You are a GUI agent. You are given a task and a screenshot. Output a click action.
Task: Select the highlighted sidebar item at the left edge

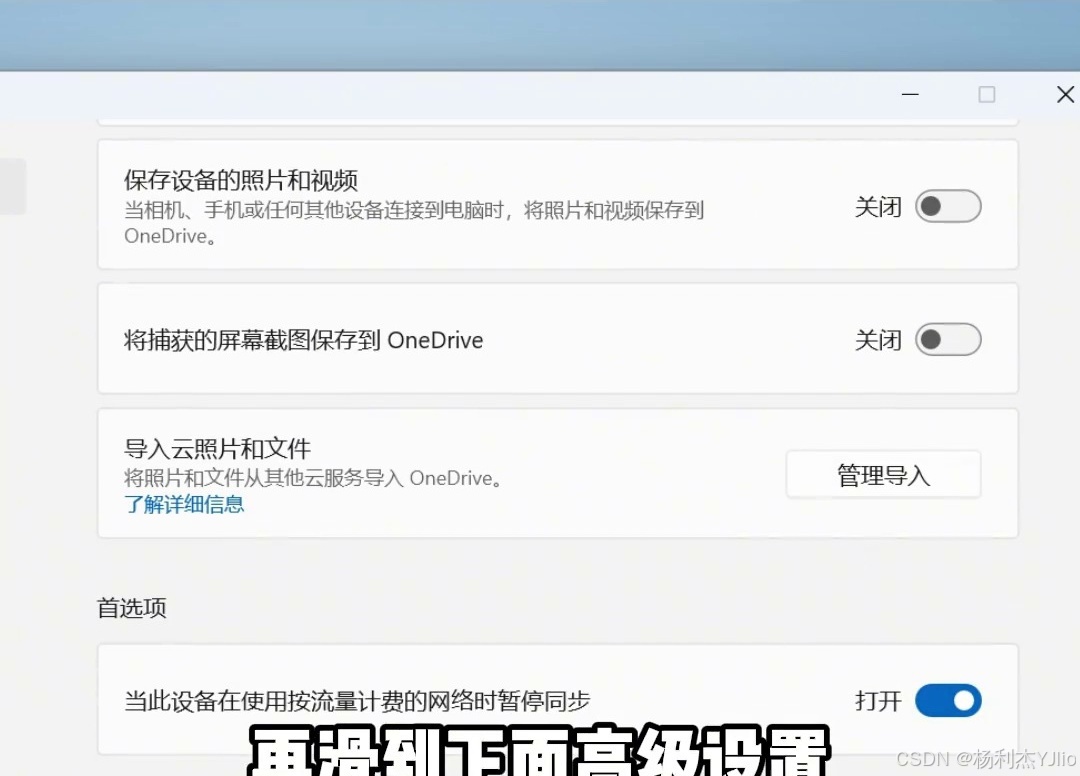pos(12,187)
